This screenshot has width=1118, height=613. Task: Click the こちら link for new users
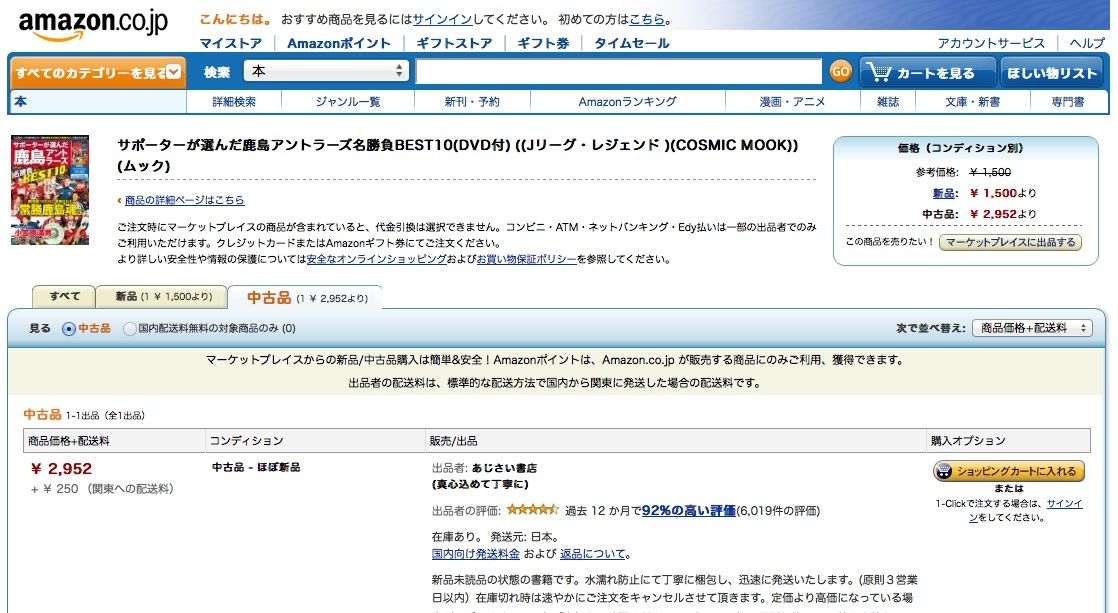647,19
